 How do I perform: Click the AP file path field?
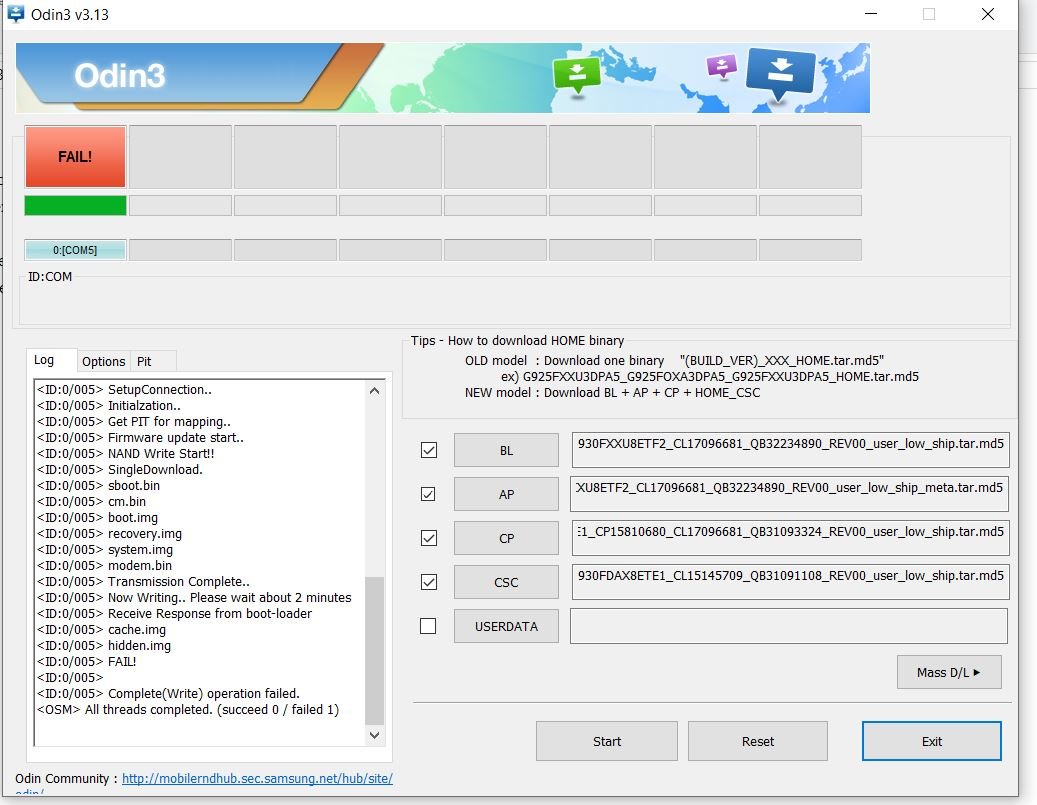pyautogui.click(x=790, y=494)
